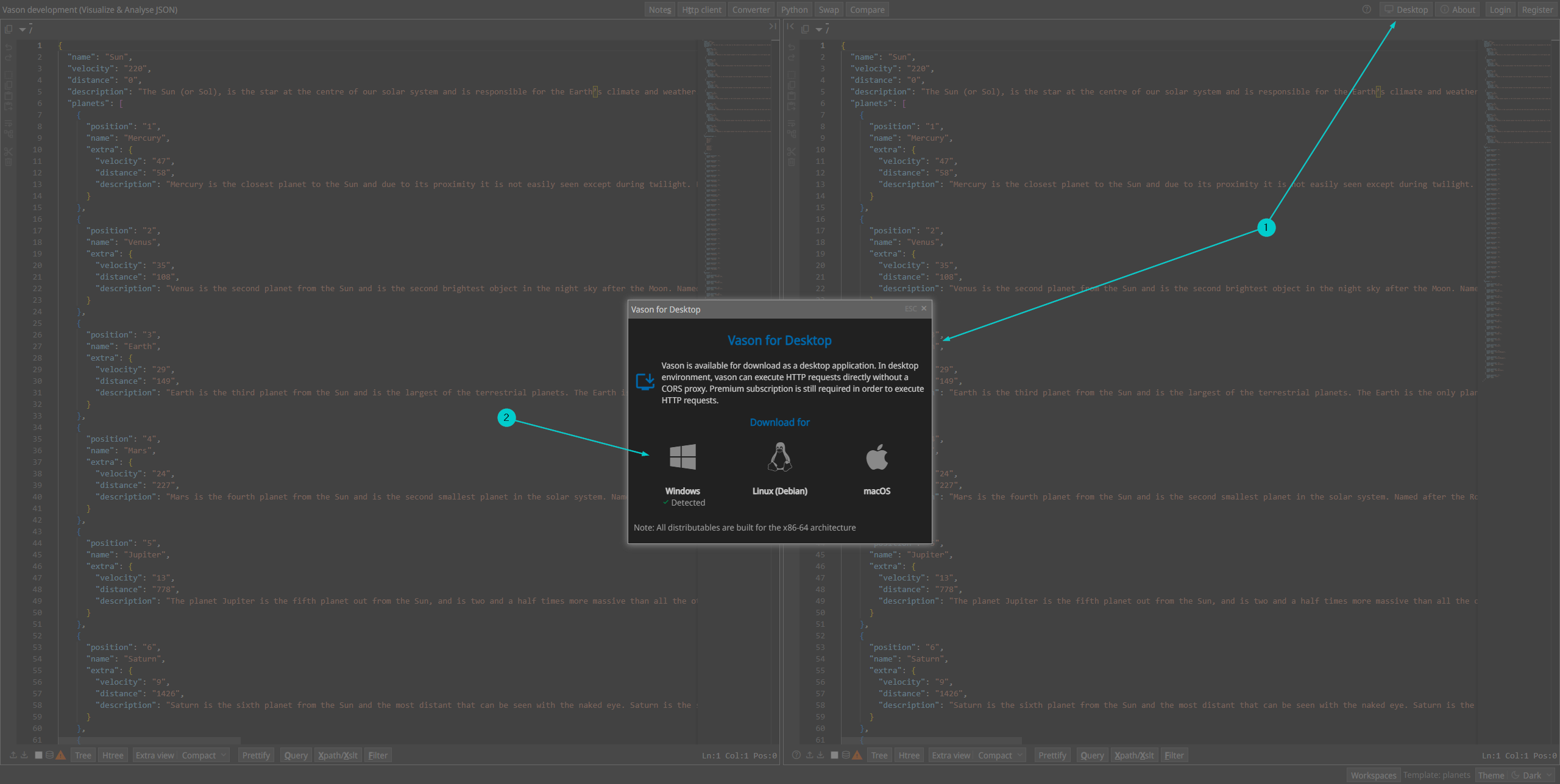Collapse the left editor pane
The width and height of the screenshot is (1560, 784).
click(773, 27)
